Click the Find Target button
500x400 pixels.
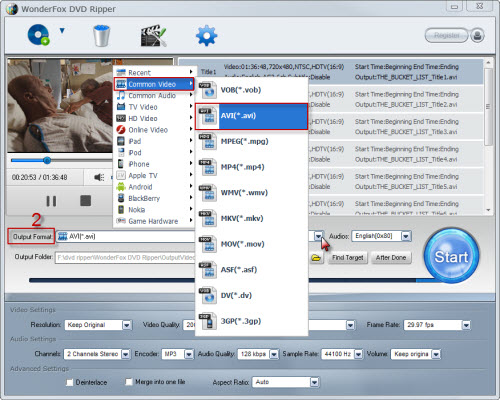[x=347, y=258]
